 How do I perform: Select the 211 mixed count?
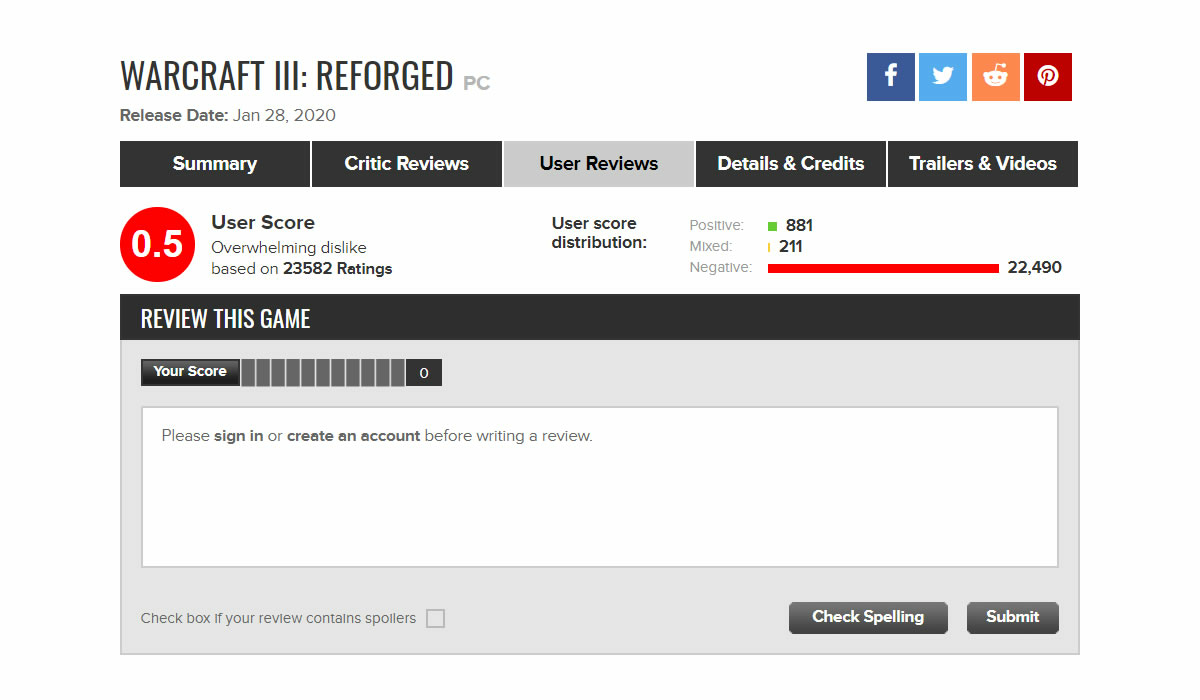point(790,247)
